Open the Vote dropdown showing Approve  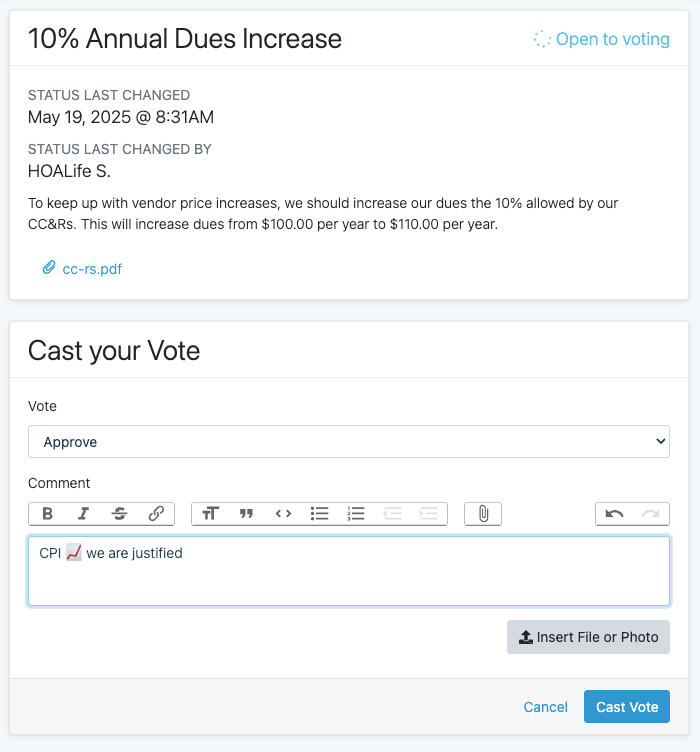pyautogui.click(x=349, y=441)
